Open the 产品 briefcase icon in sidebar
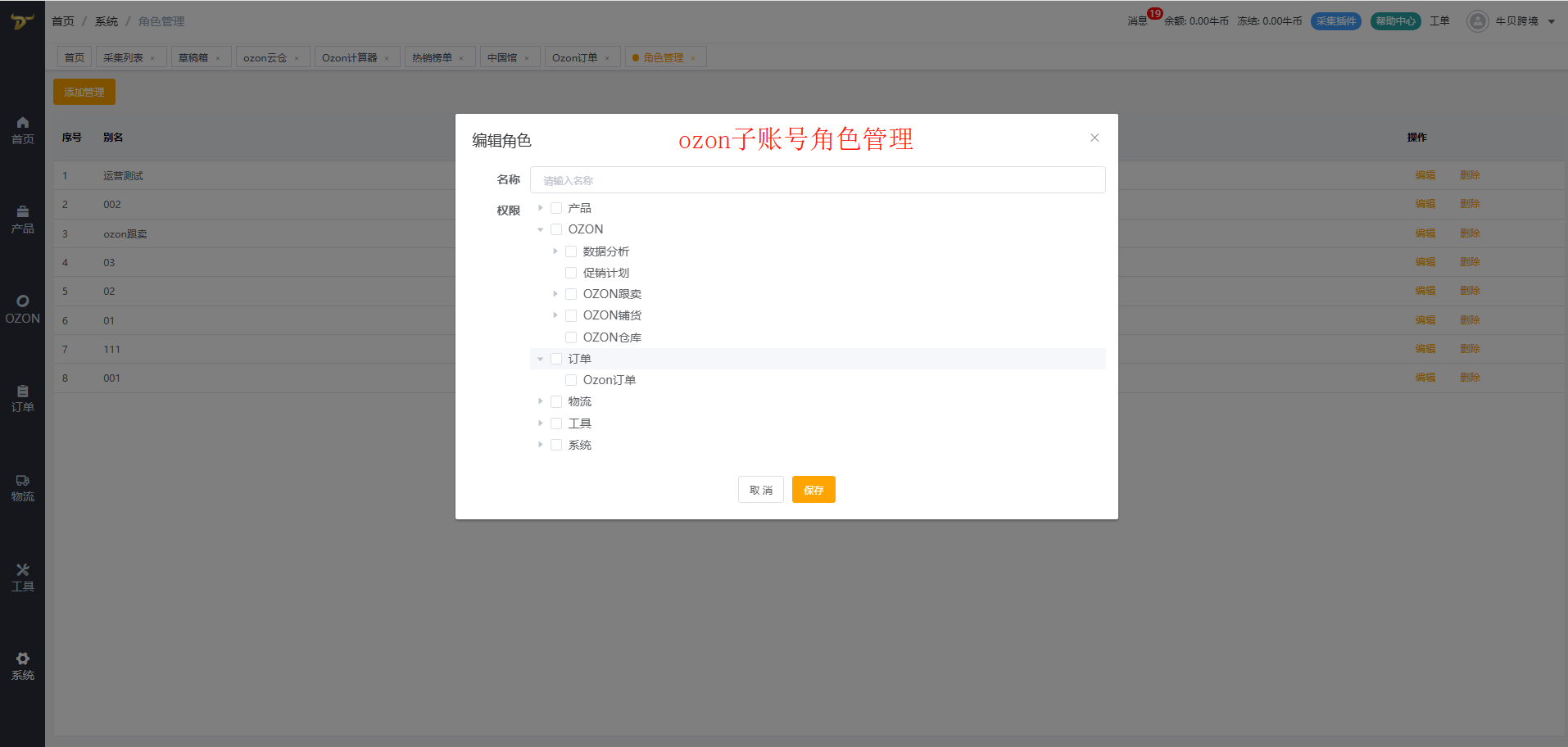 [x=23, y=211]
